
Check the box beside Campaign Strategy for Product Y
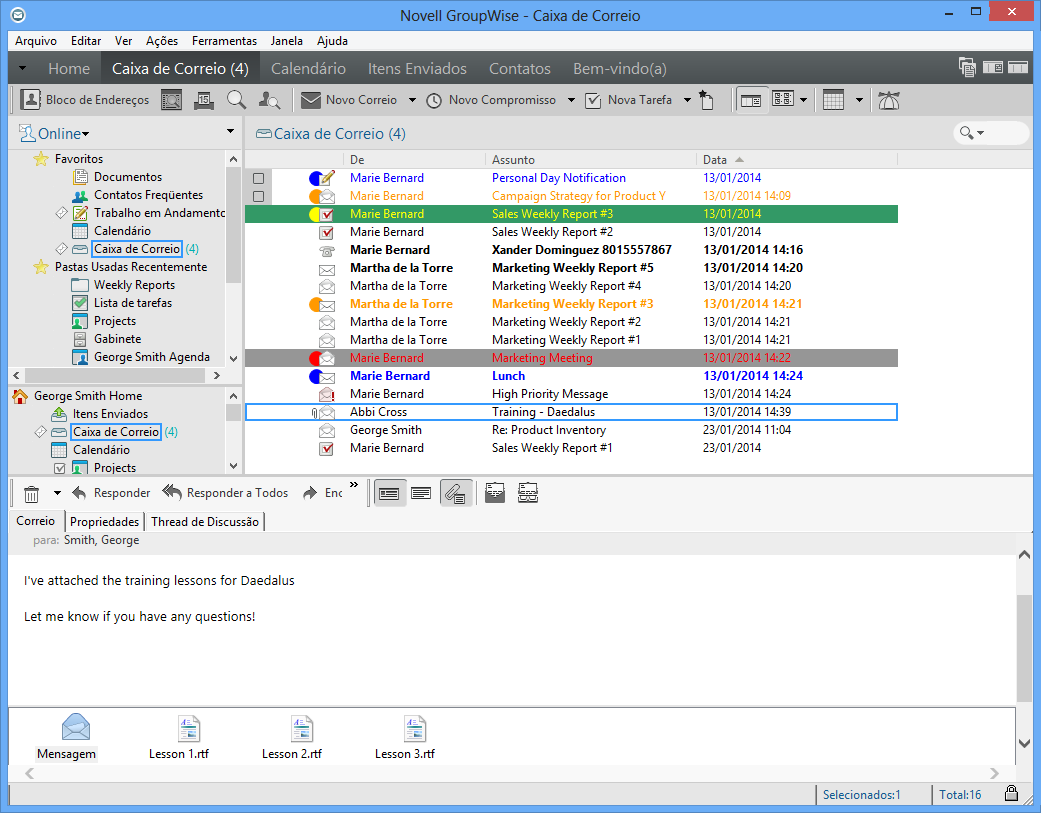(x=257, y=195)
